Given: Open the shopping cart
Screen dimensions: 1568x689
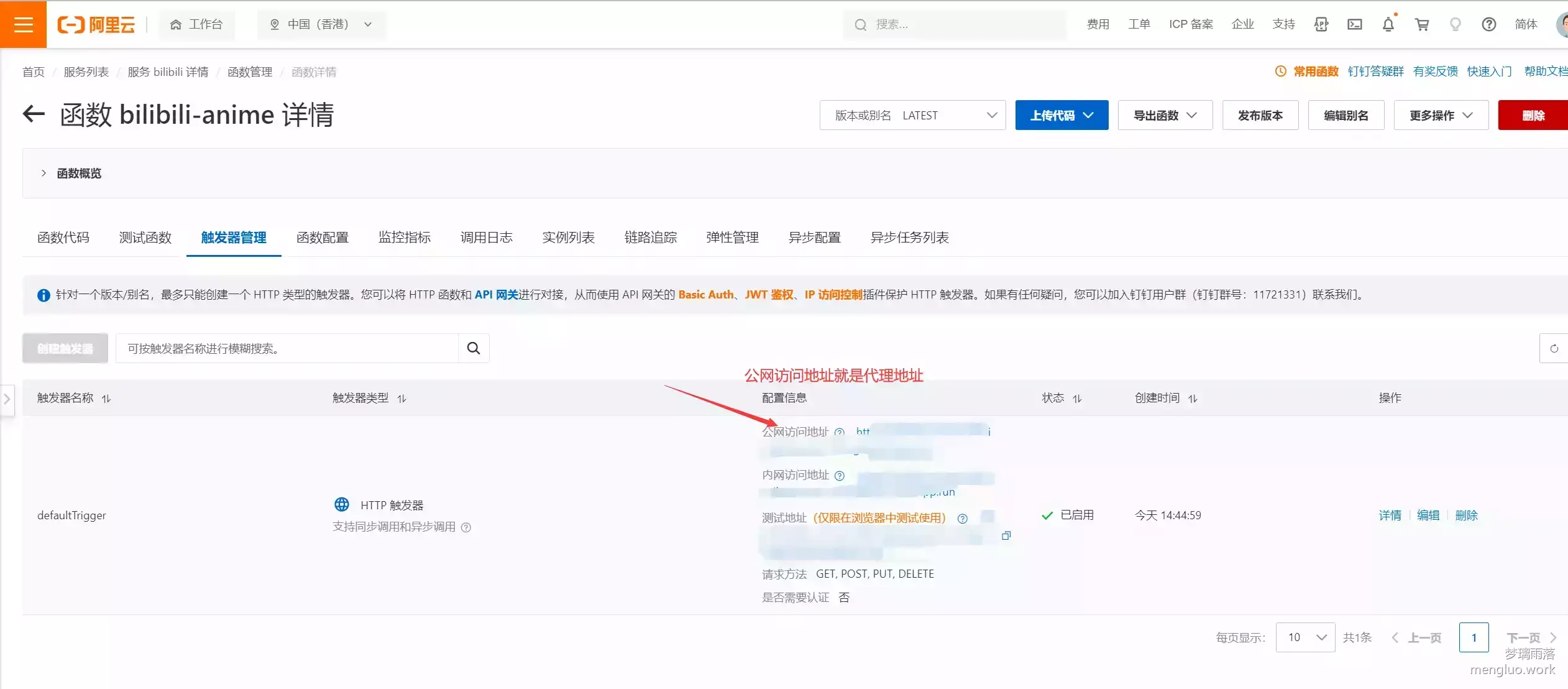Looking at the screenshot, I should (x=1422, y=24).
